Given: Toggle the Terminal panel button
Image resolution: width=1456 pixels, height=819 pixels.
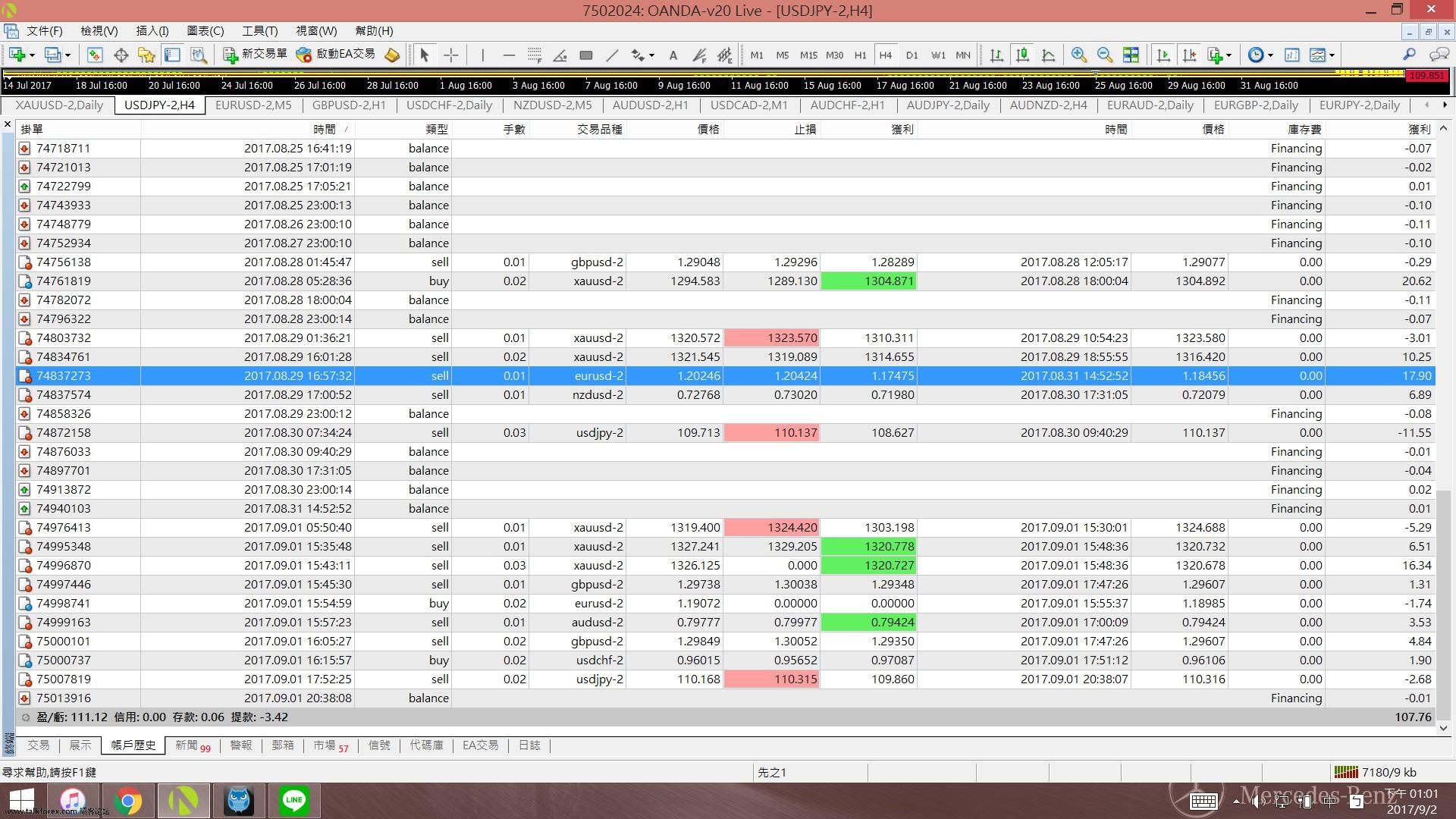Looking at the screenshot, I should (173, 55).
